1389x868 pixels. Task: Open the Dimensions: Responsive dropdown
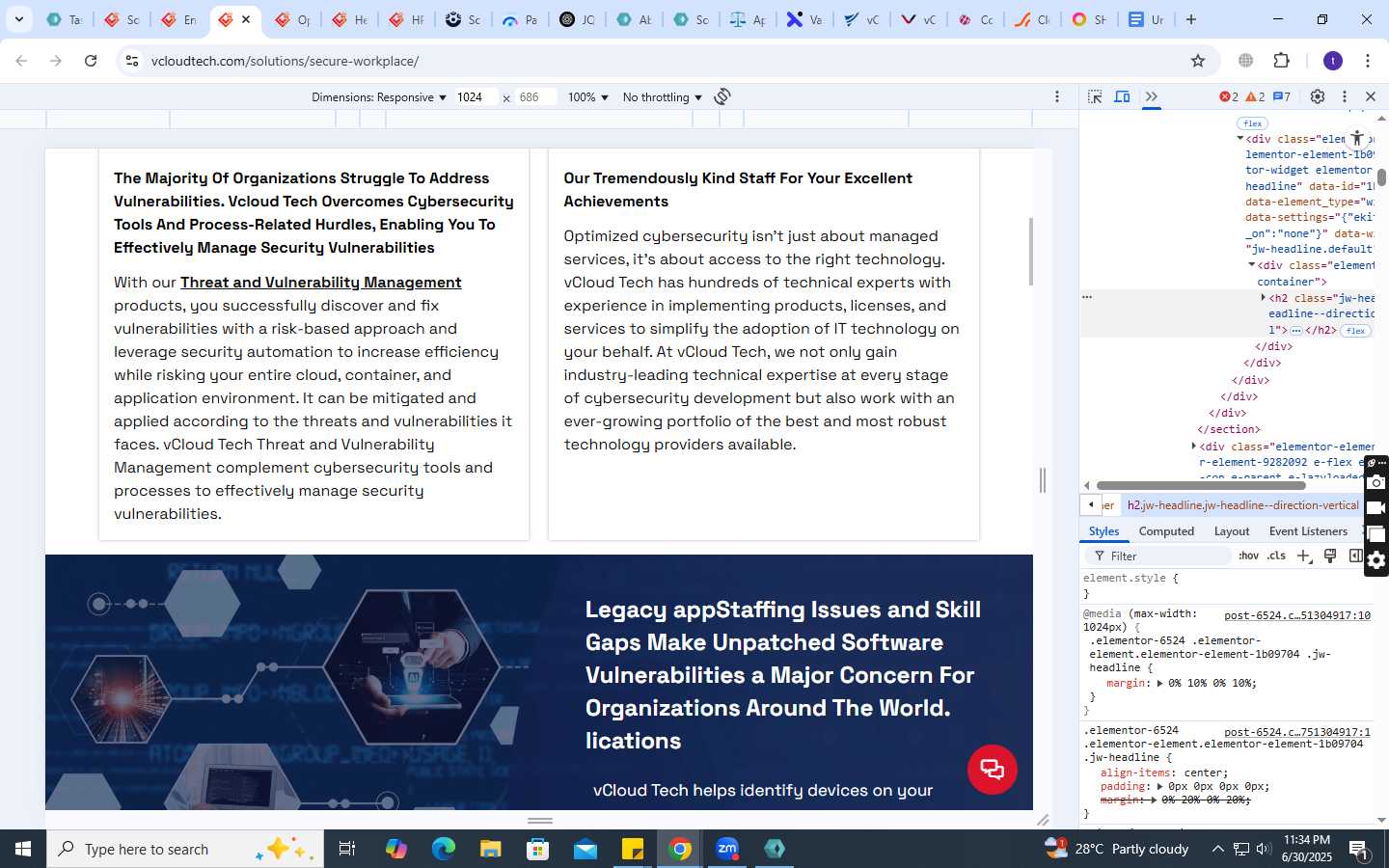point(379,97)
